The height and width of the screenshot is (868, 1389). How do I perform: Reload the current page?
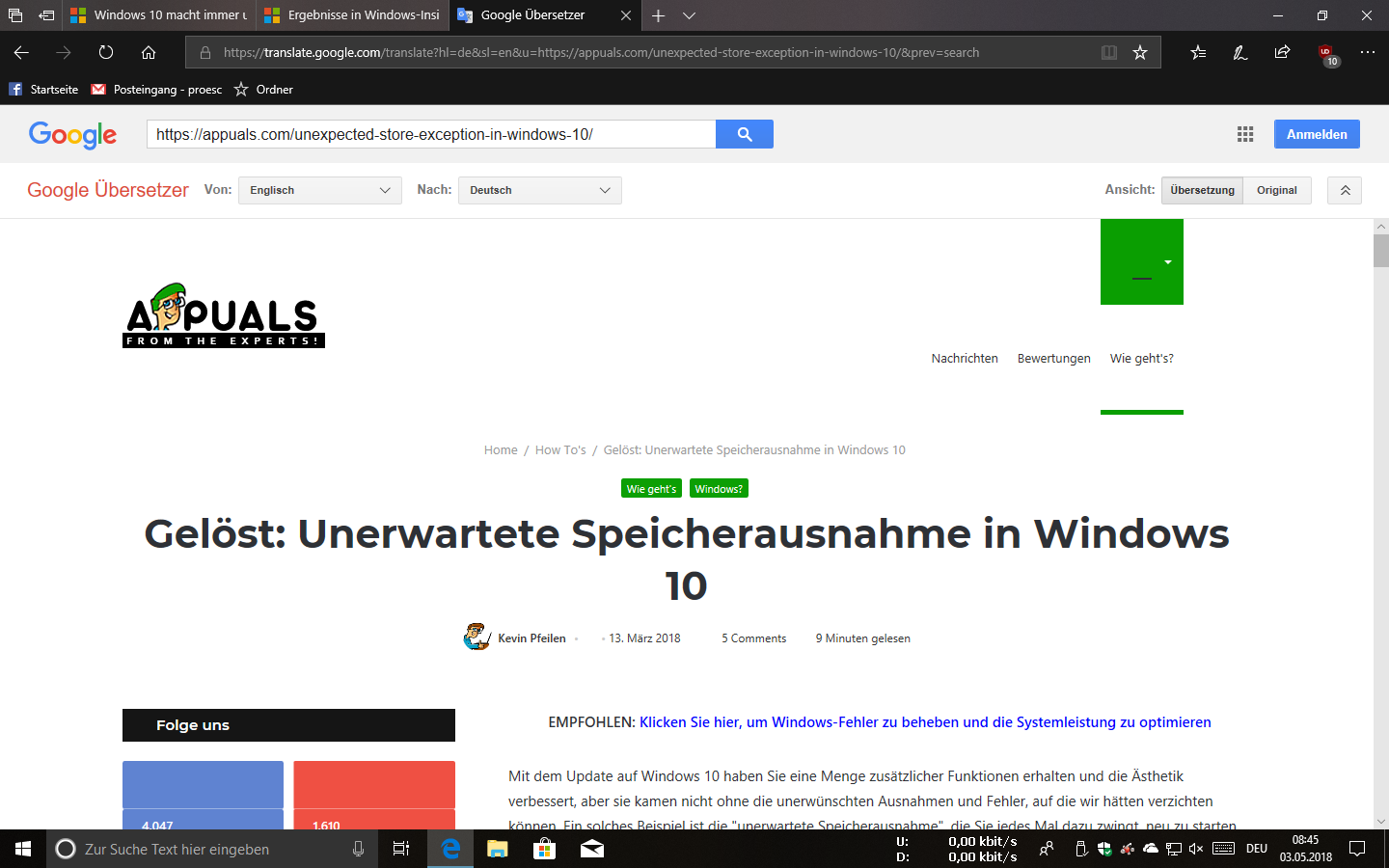tap(106, 52)
